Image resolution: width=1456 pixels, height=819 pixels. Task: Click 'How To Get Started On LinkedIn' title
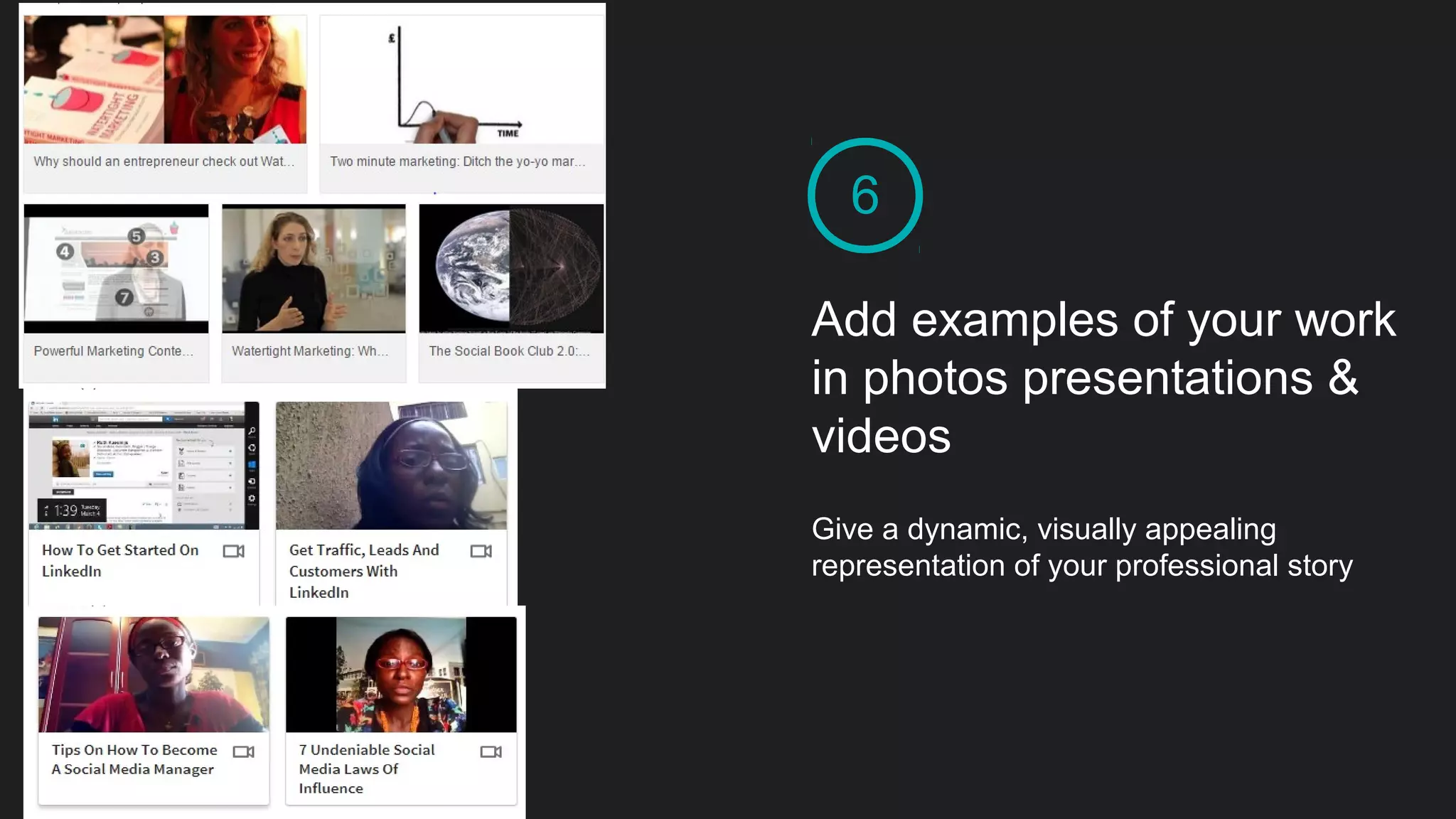click(x=120, y=560)
